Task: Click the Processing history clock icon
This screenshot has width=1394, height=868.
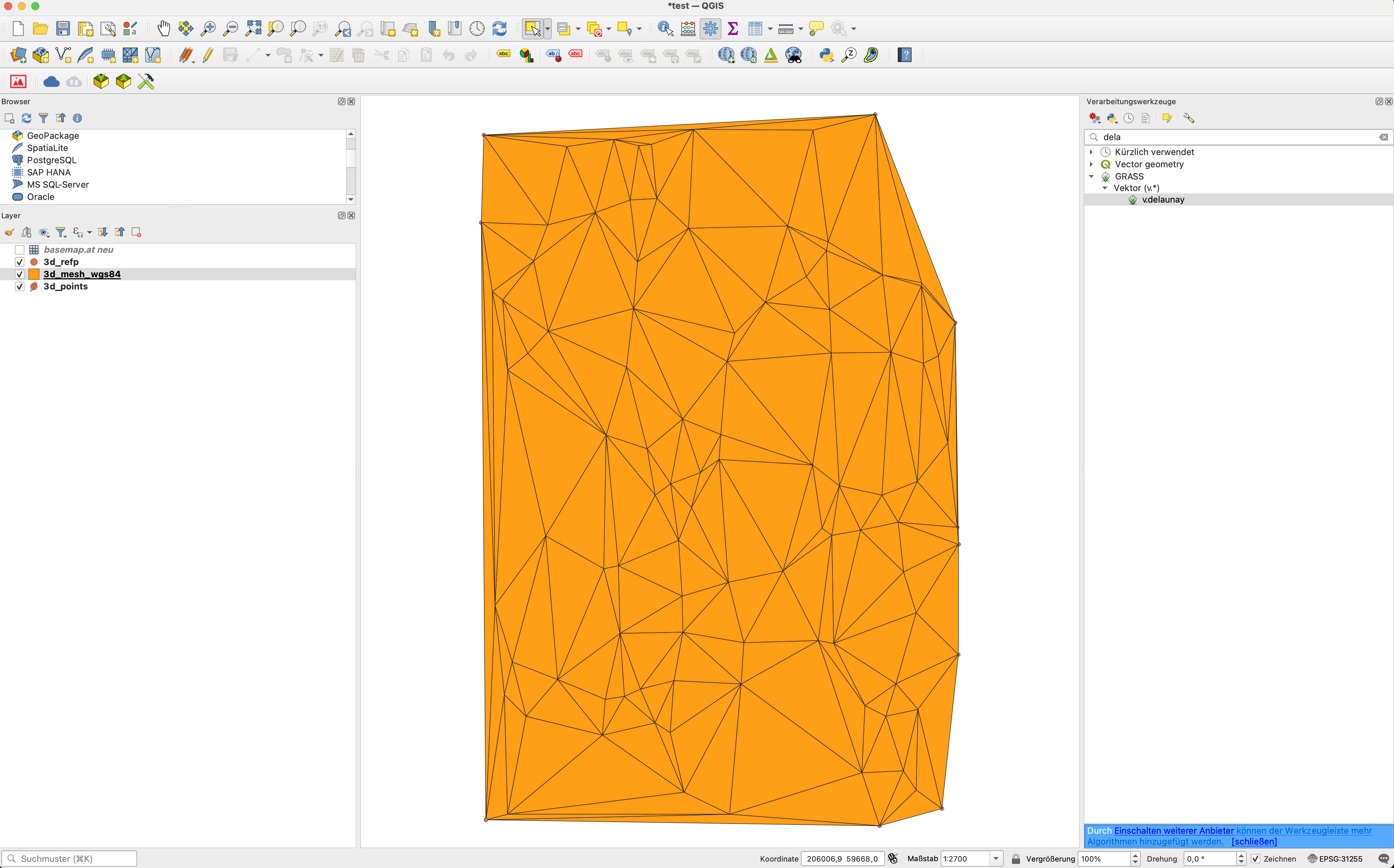Action: (x=1129, y=118)
